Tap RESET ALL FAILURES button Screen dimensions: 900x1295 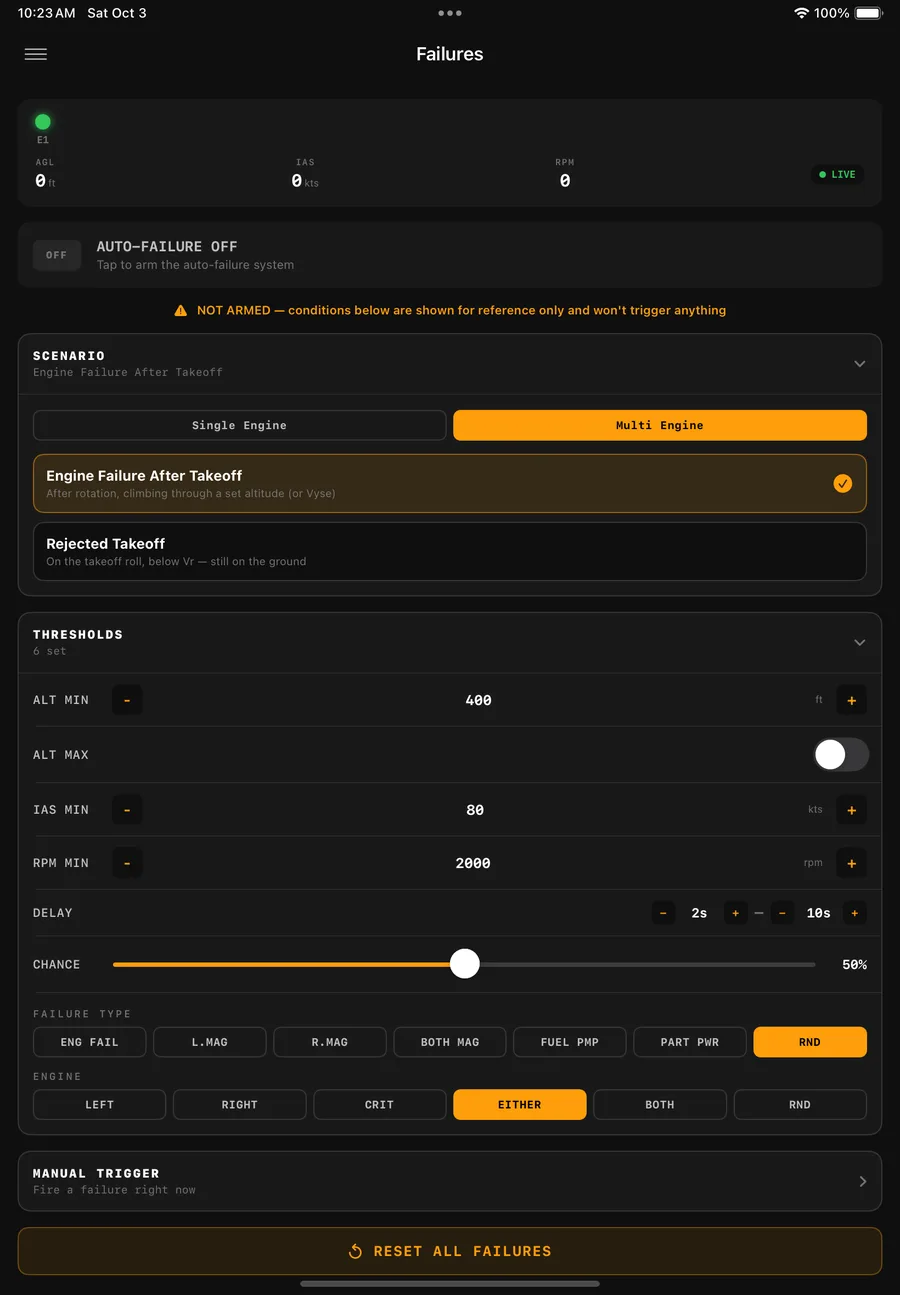(x=450, y=1251)
